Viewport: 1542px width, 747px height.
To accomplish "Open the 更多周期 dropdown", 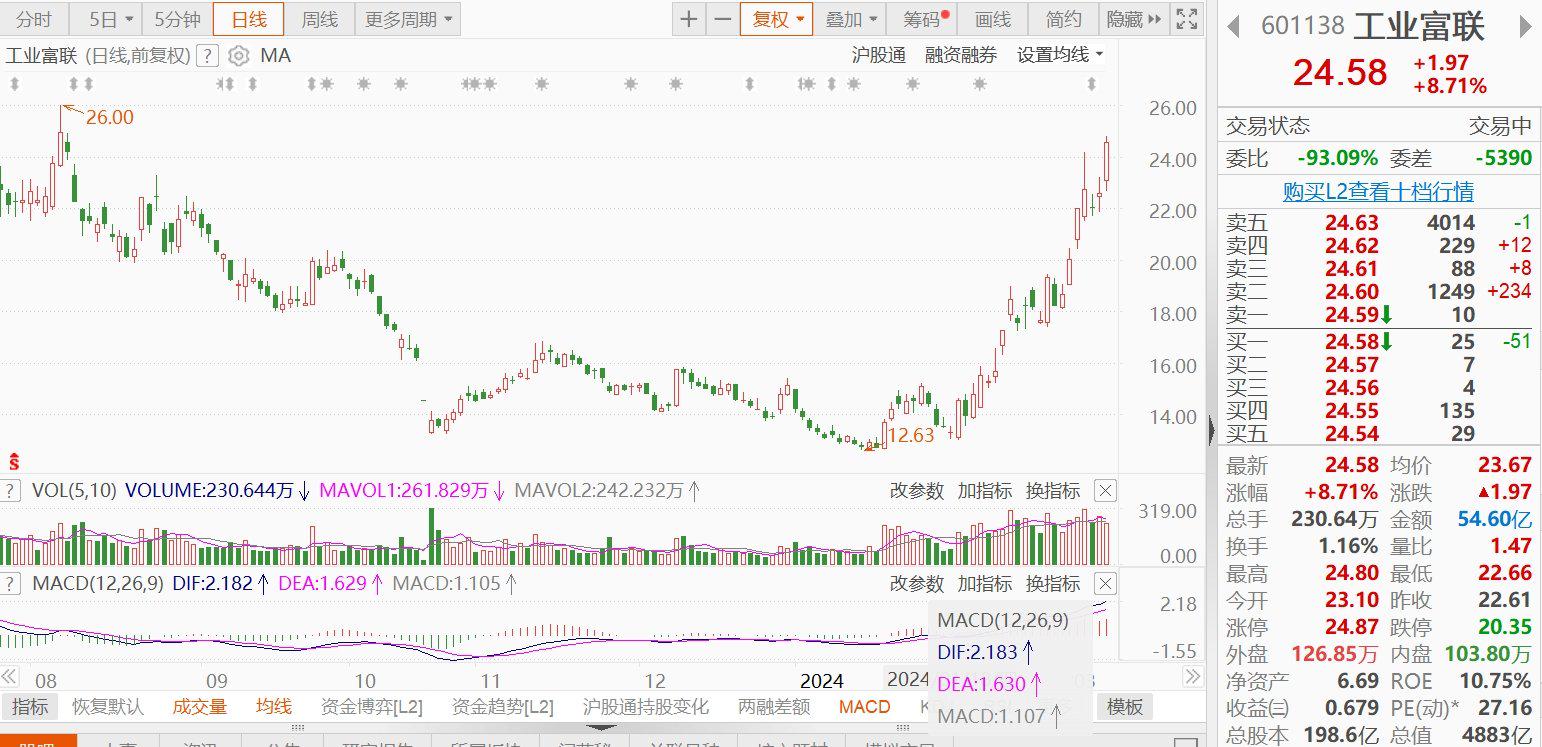I will coord(408,19).
